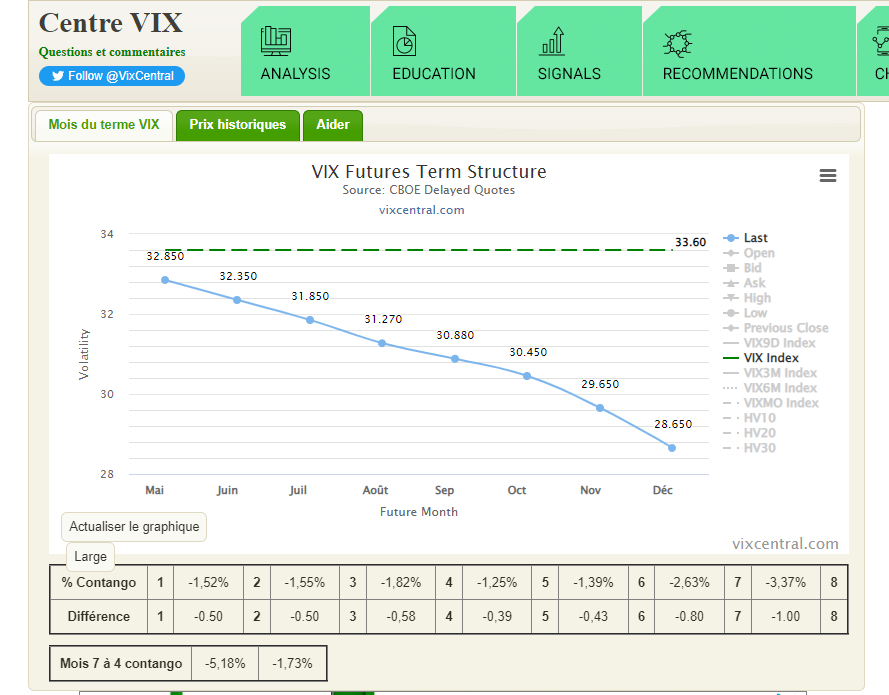Open the Aider tab
889x695 pixels.
click(x=333, y=125)
